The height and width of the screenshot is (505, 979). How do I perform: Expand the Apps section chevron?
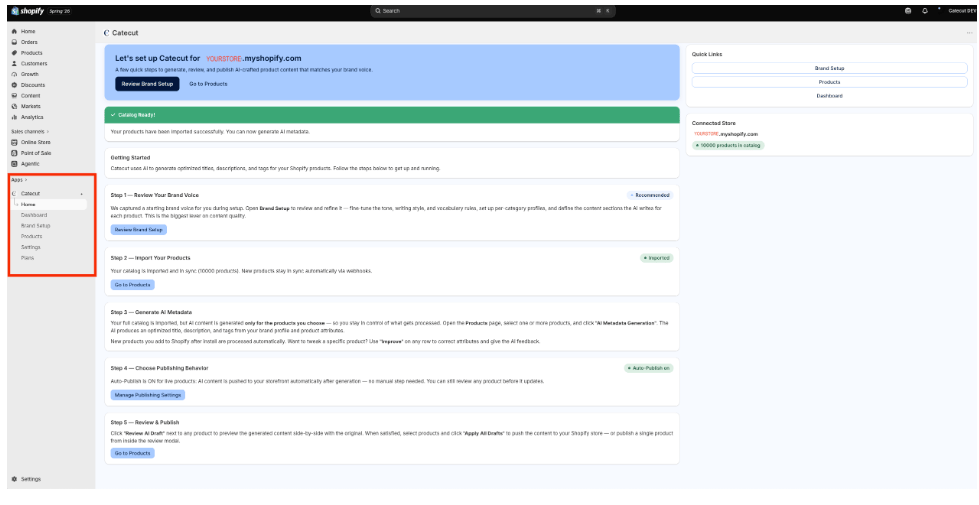pyautogui.click(x=26, y=180)
